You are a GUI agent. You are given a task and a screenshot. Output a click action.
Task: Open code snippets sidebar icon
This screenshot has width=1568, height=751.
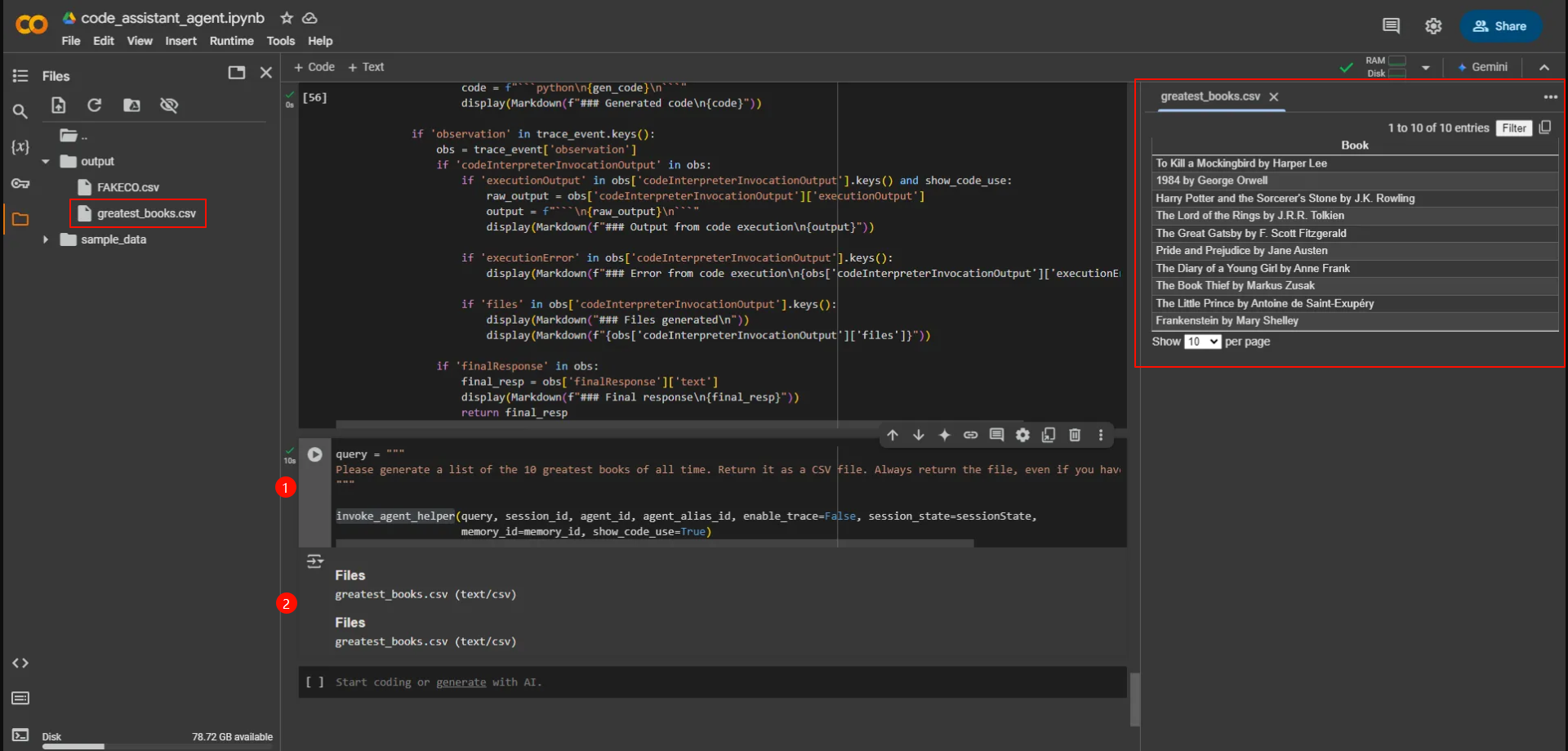click(x=20, y=663)
